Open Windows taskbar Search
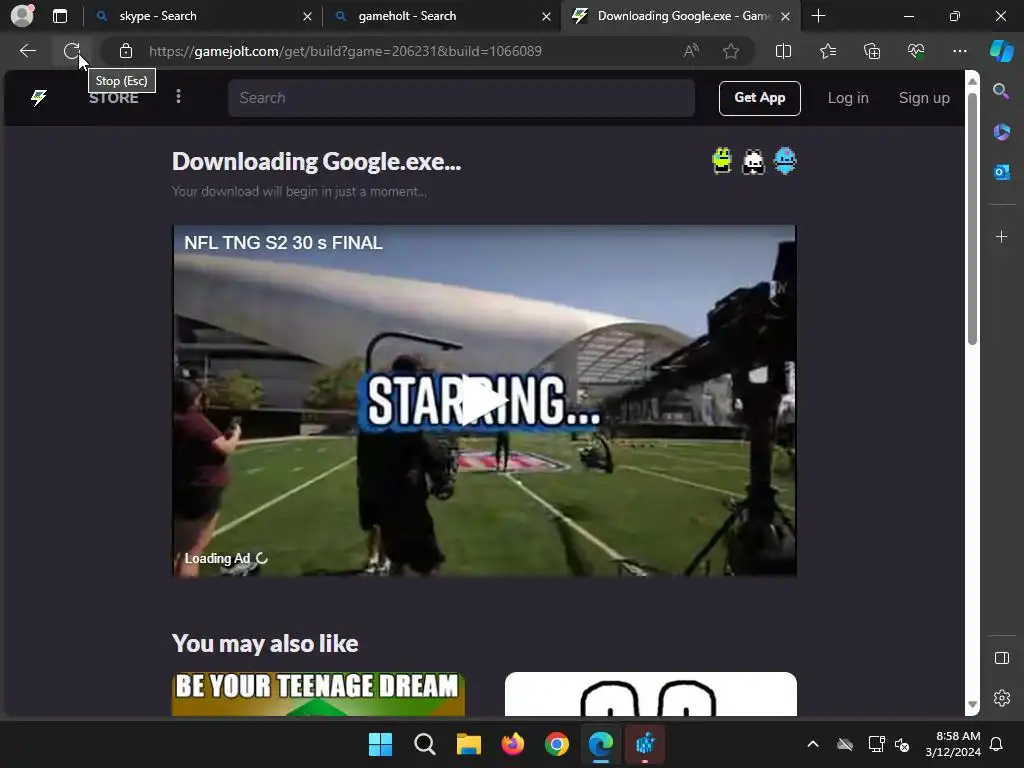This screenshot has width=1024, height=768. 424,744
